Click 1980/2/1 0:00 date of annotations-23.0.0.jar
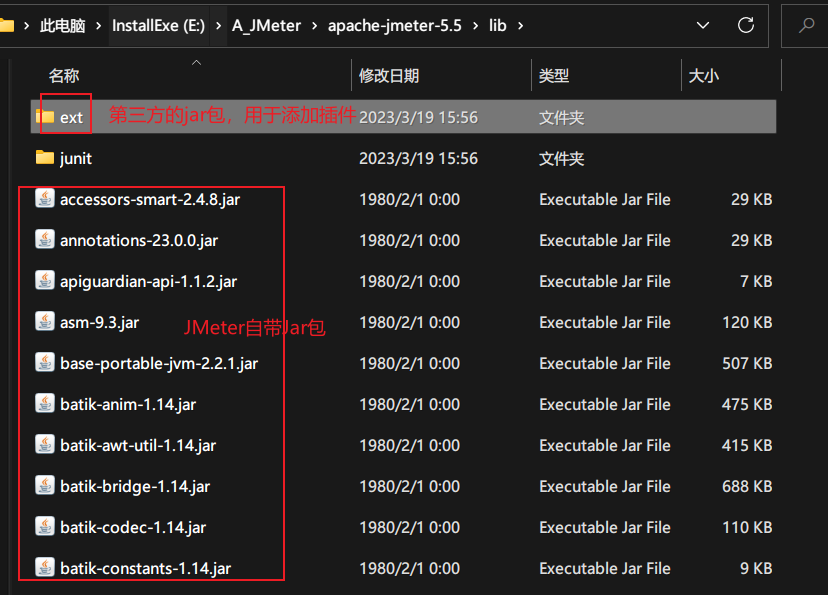The width and height of the screenshot is (828, 595). click(x=409, y=240)
